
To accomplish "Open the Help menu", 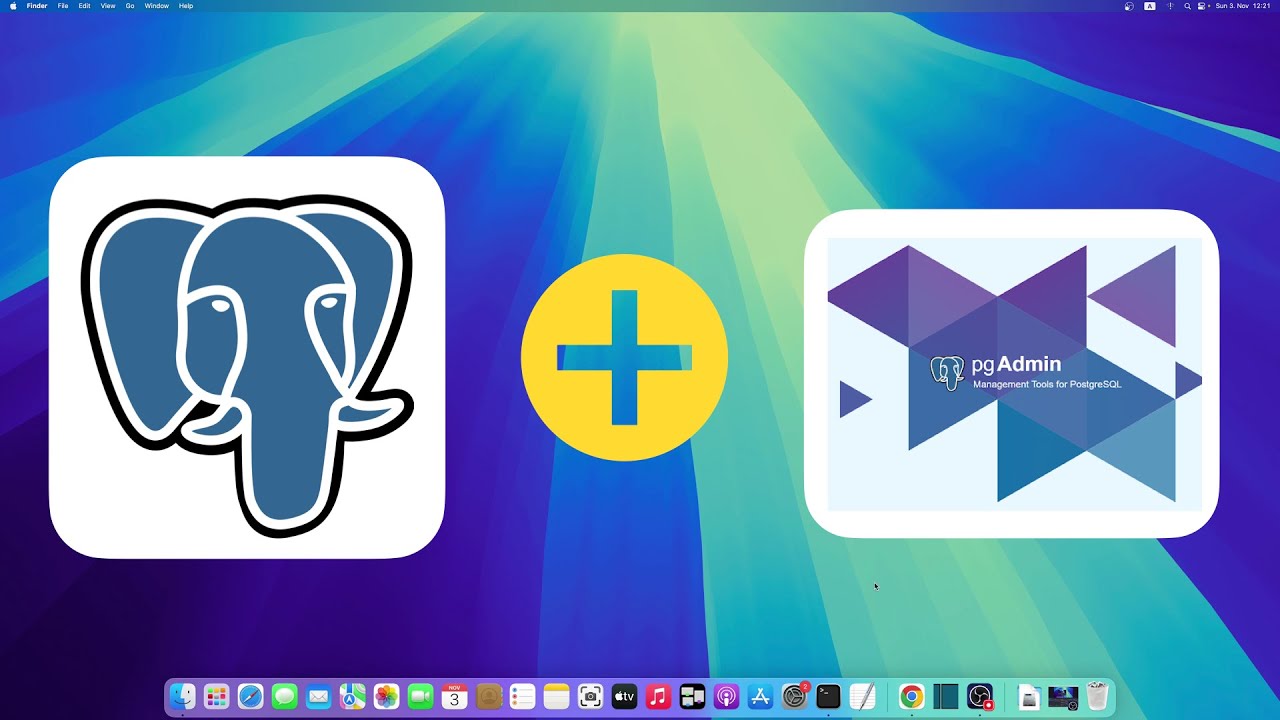I will coord(186,6).
